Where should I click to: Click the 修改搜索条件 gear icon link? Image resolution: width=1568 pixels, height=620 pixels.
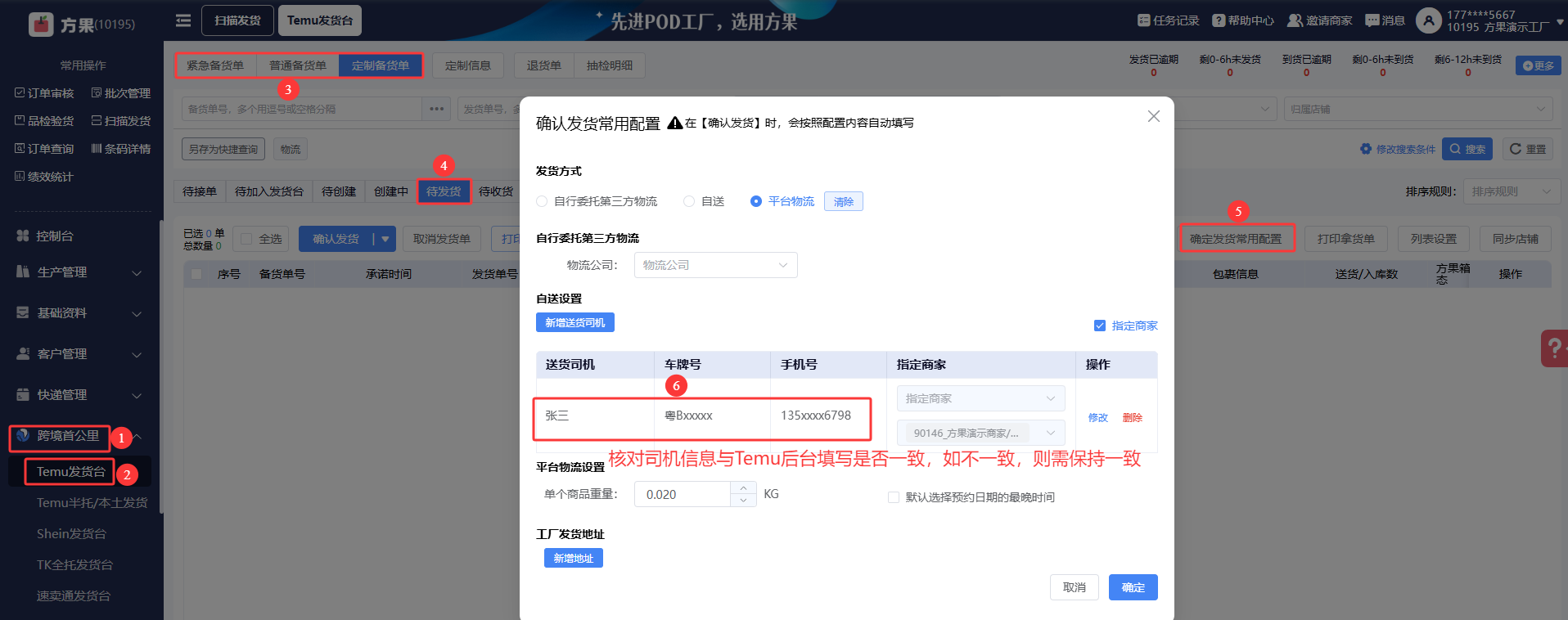1398,149
